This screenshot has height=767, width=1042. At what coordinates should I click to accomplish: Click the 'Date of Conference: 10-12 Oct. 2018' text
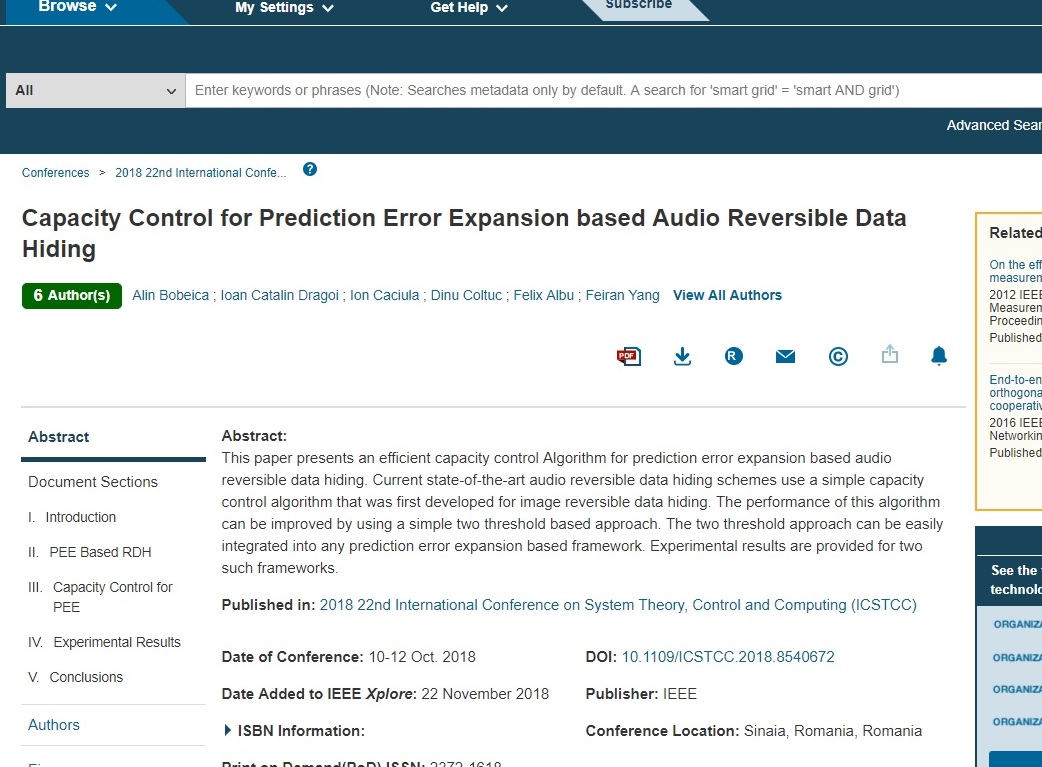coord(348,657)
